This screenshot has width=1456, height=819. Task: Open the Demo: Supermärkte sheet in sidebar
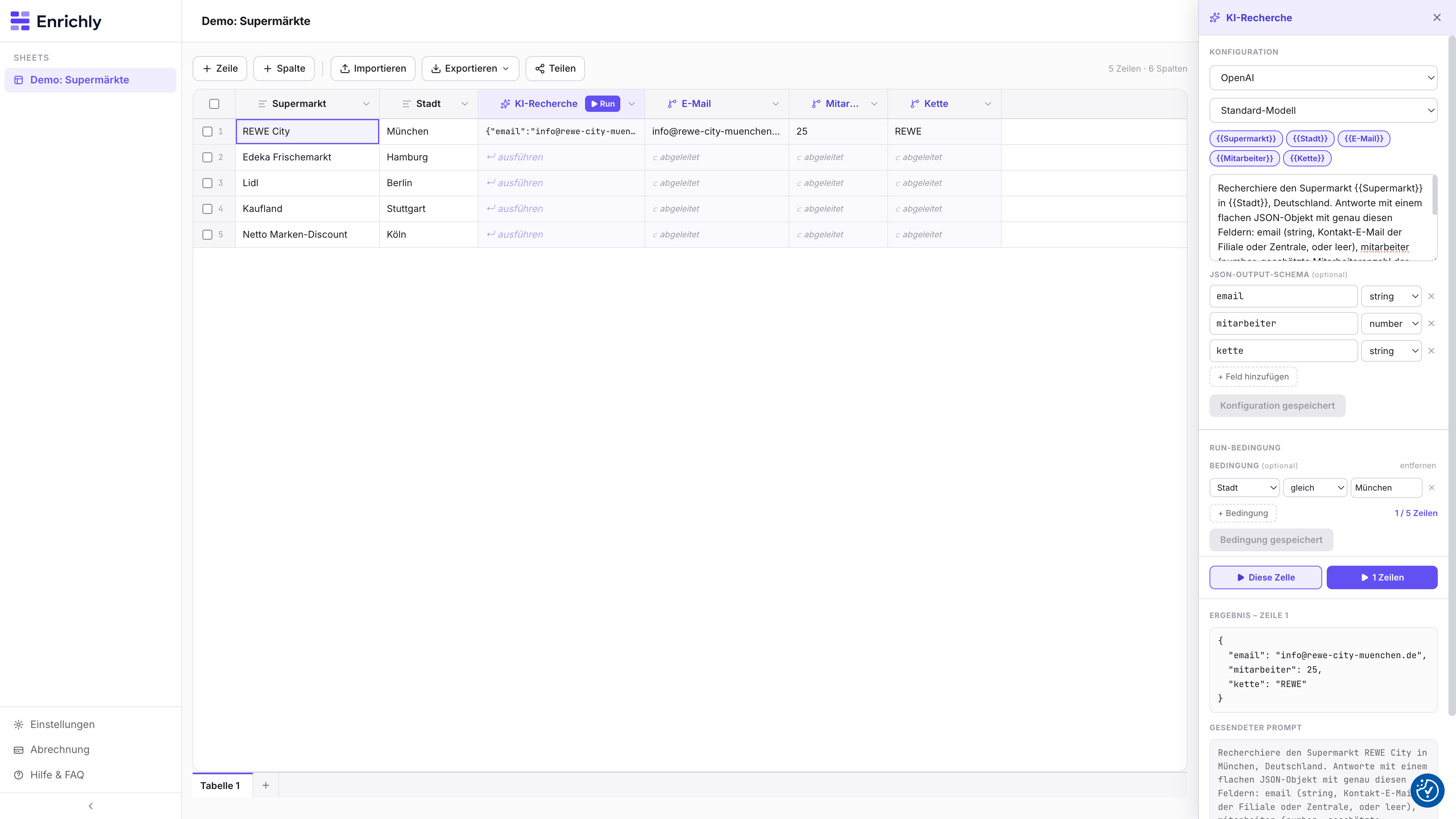[x=91, y=80]
